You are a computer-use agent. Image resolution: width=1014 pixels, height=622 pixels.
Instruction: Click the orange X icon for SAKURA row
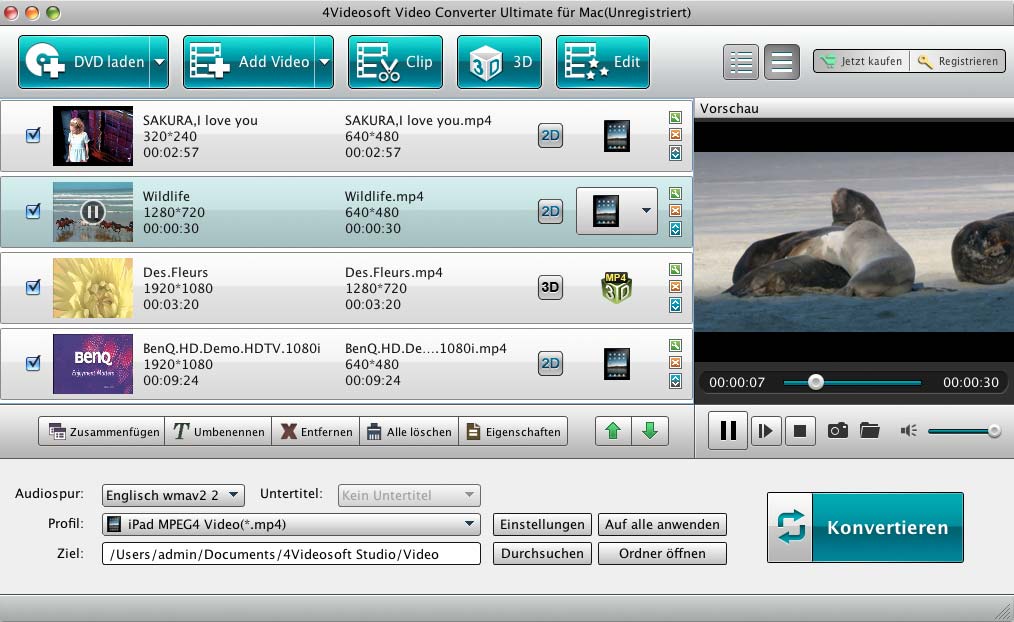click(x=675, y=134)
